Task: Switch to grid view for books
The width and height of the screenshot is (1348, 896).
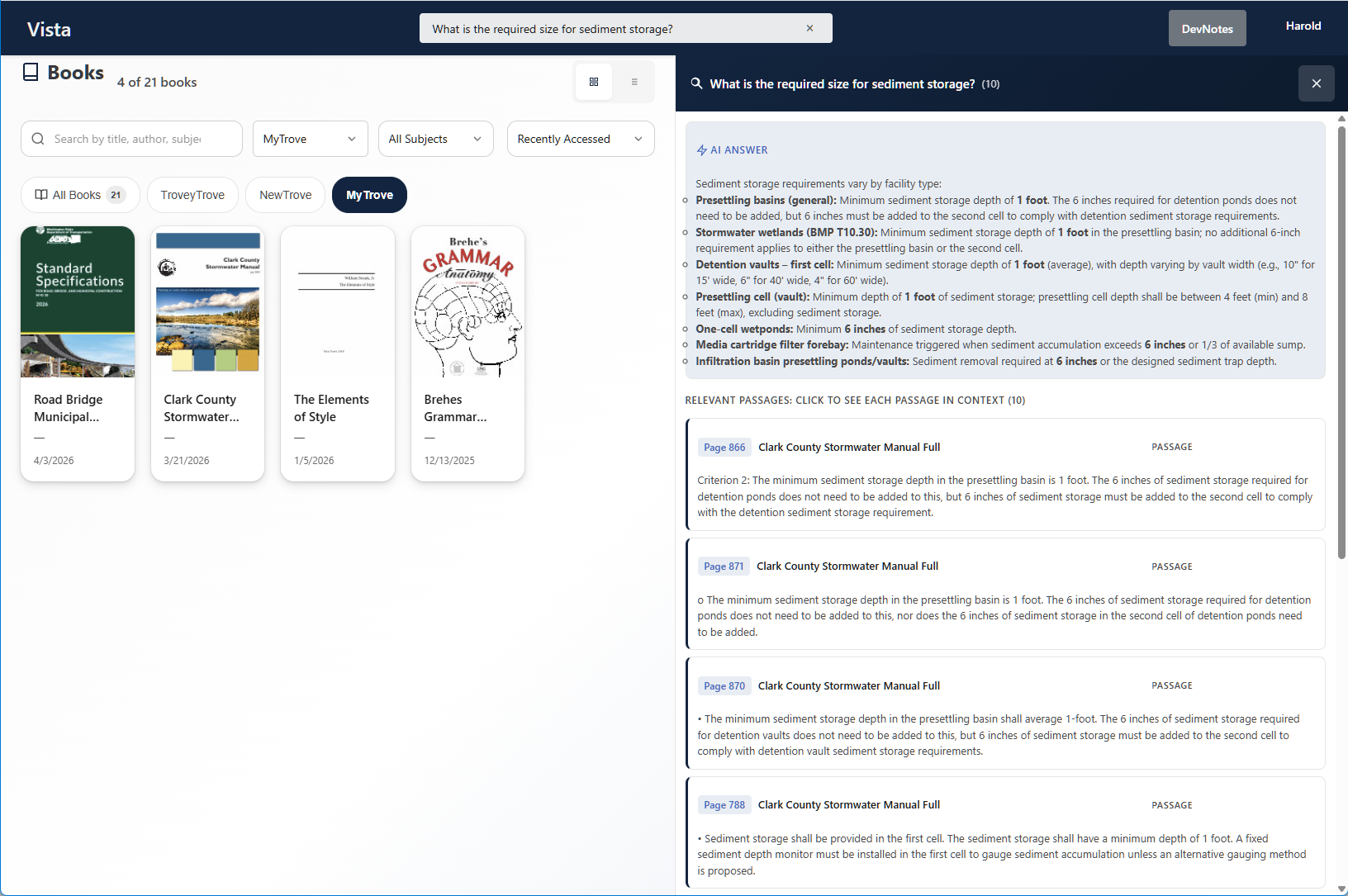Action: click(594, 82)
